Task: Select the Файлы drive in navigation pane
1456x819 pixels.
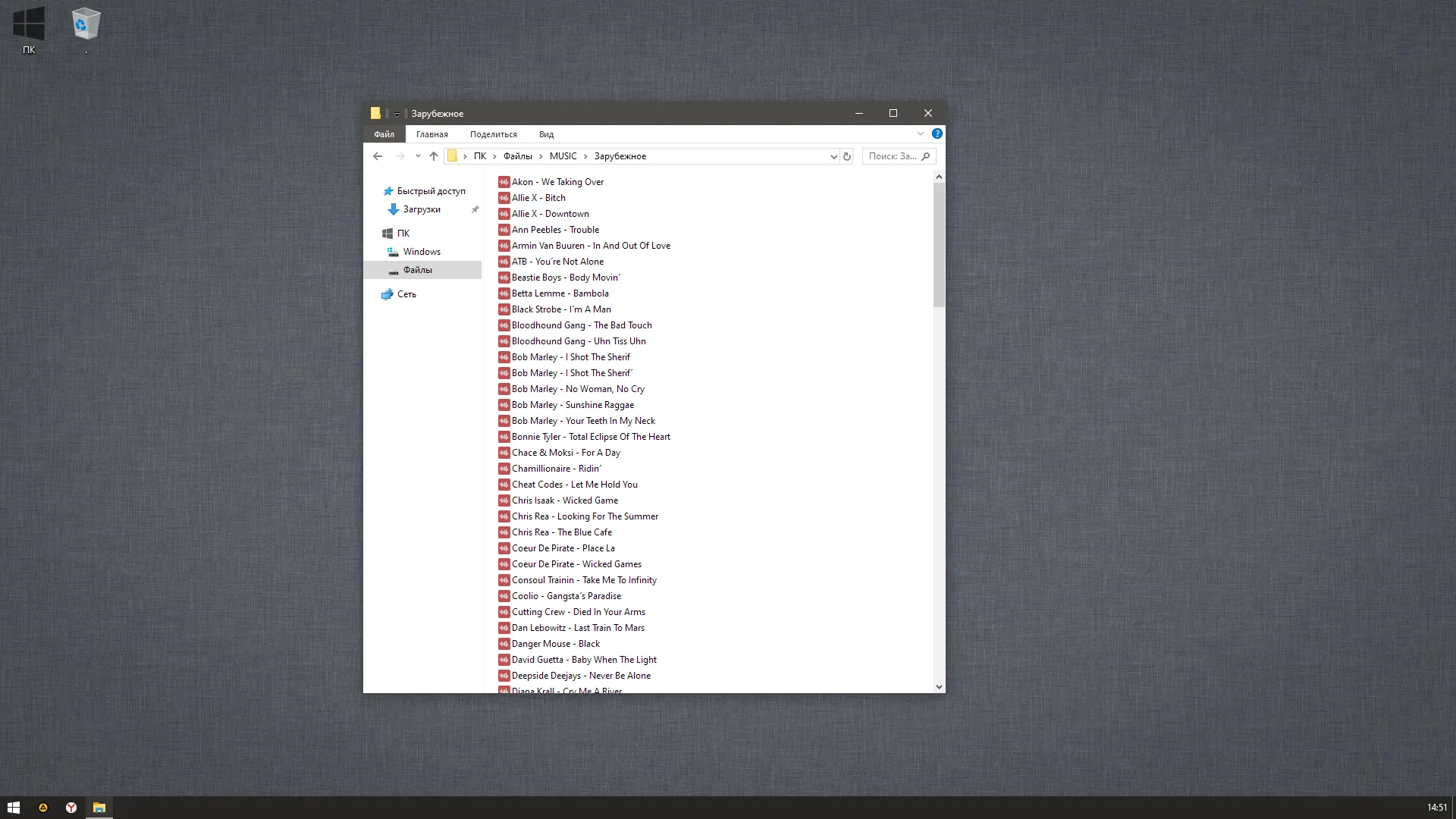Action: pyautogui.click(x=422, y=270)
